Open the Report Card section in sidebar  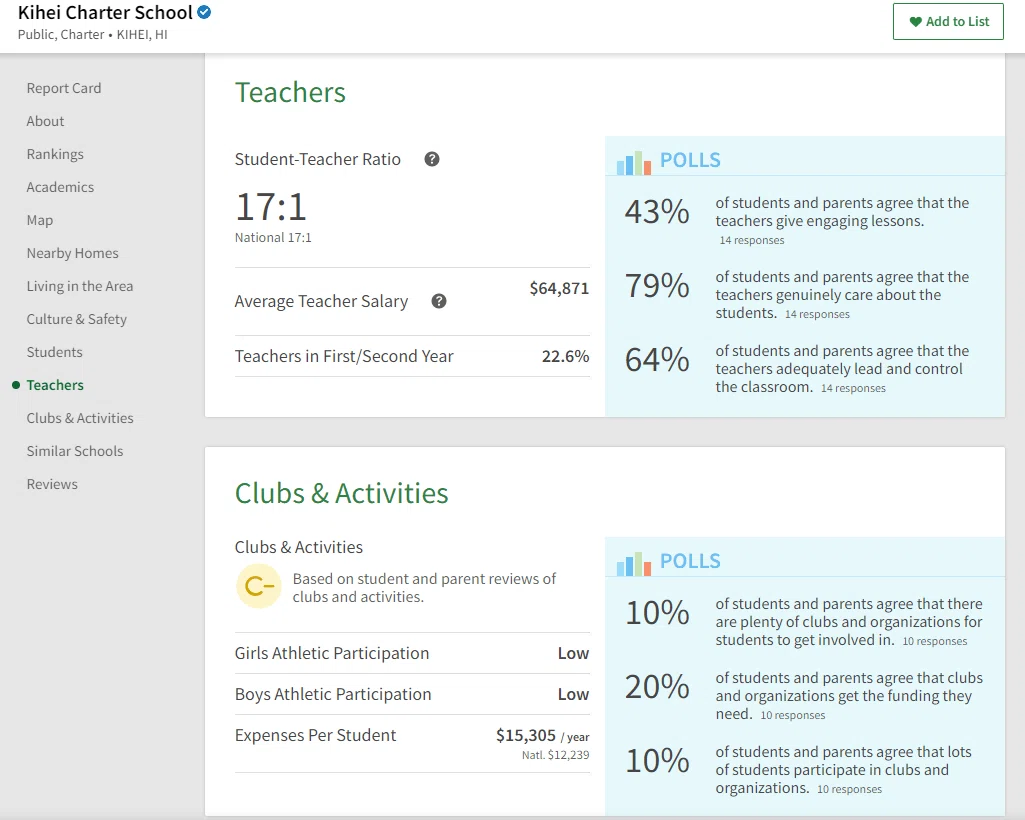[x=64, y=88]
